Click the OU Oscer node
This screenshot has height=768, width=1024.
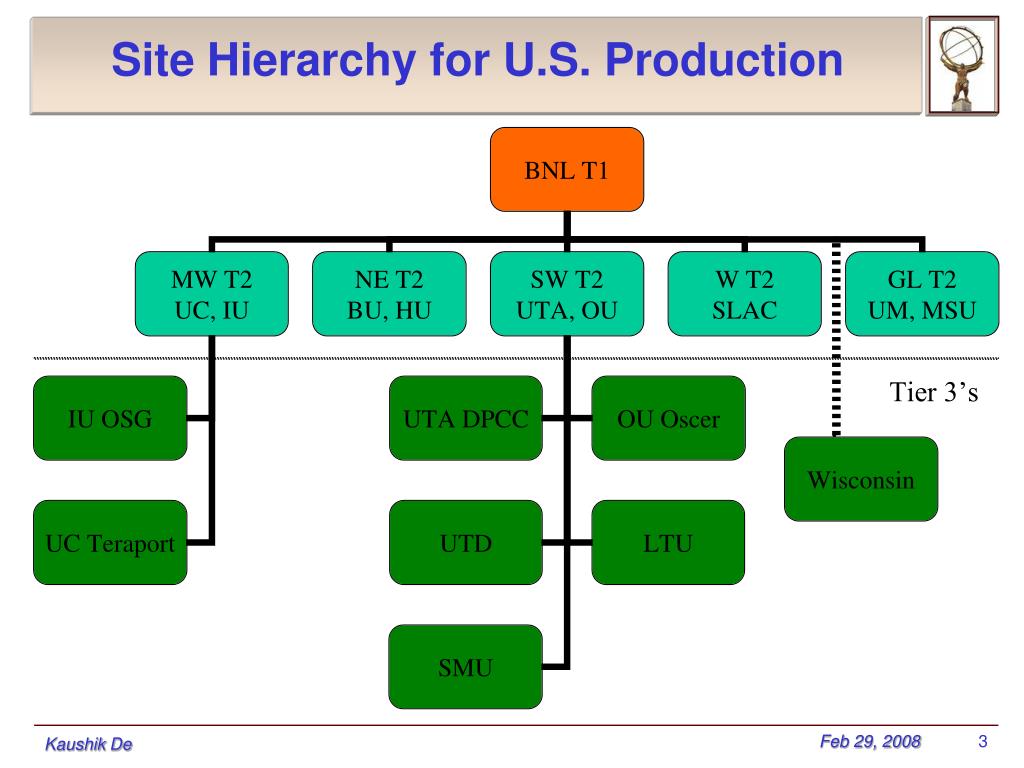668,418
